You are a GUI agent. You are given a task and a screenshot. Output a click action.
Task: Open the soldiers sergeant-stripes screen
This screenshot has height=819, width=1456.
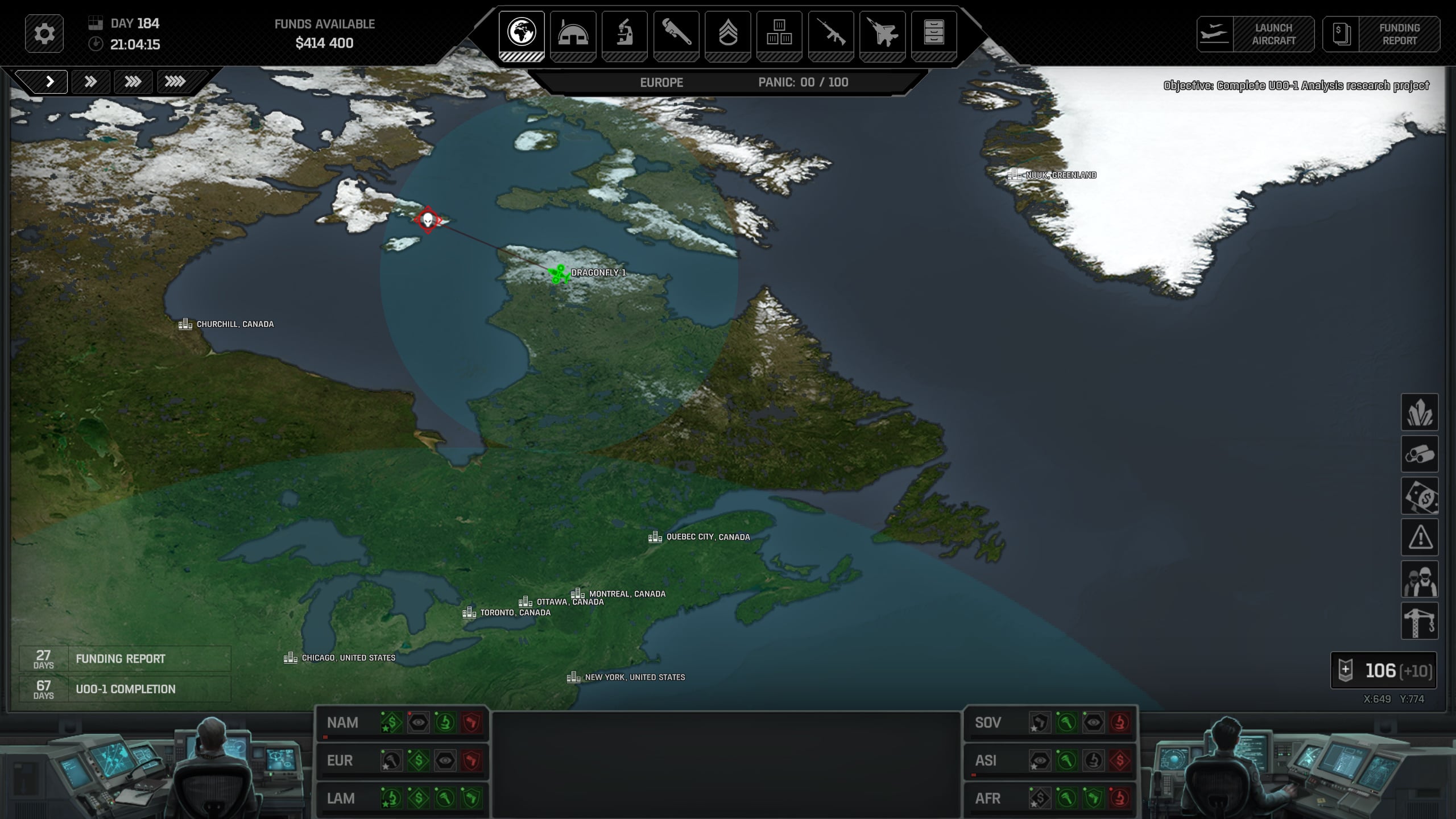[x=727, y=33]
